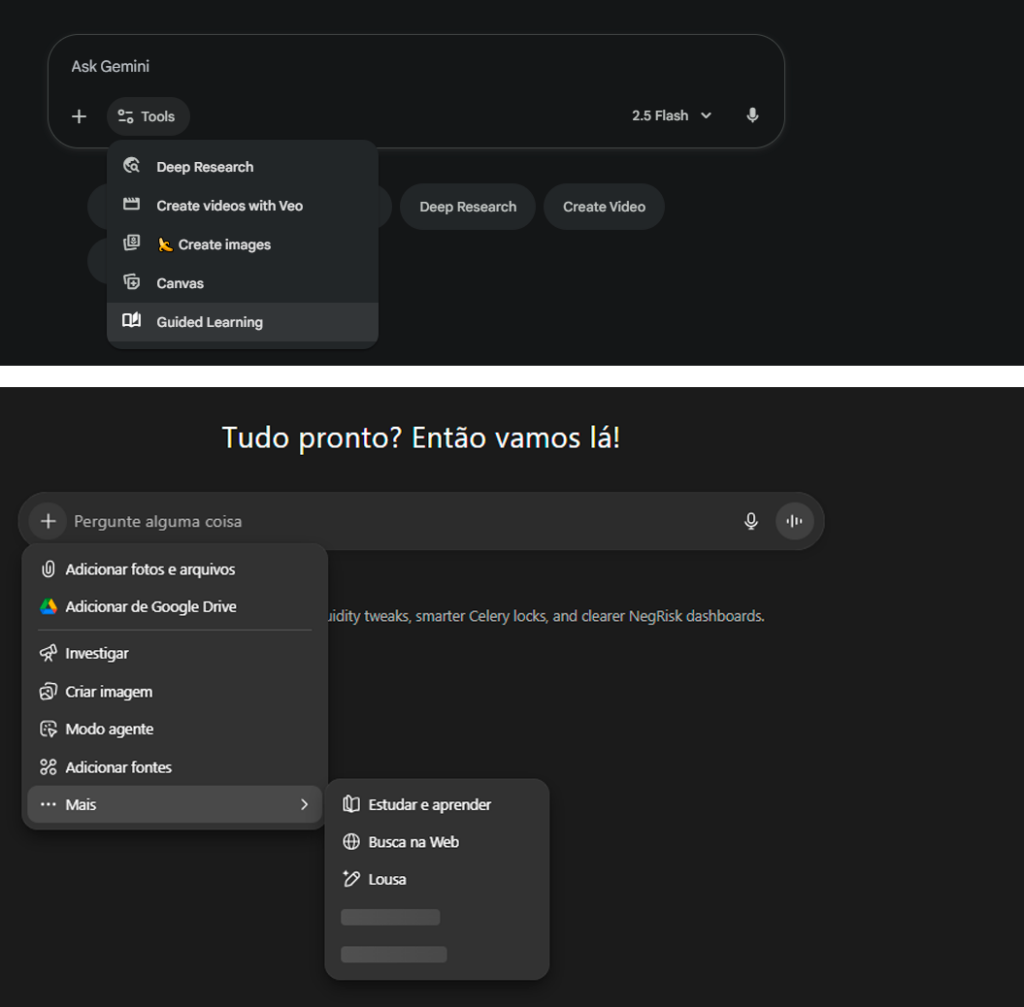Open the 2.5 Flash model dropdown
Screen dimensions: 1024x1007
pyautogui.click(x=671, y=116)
